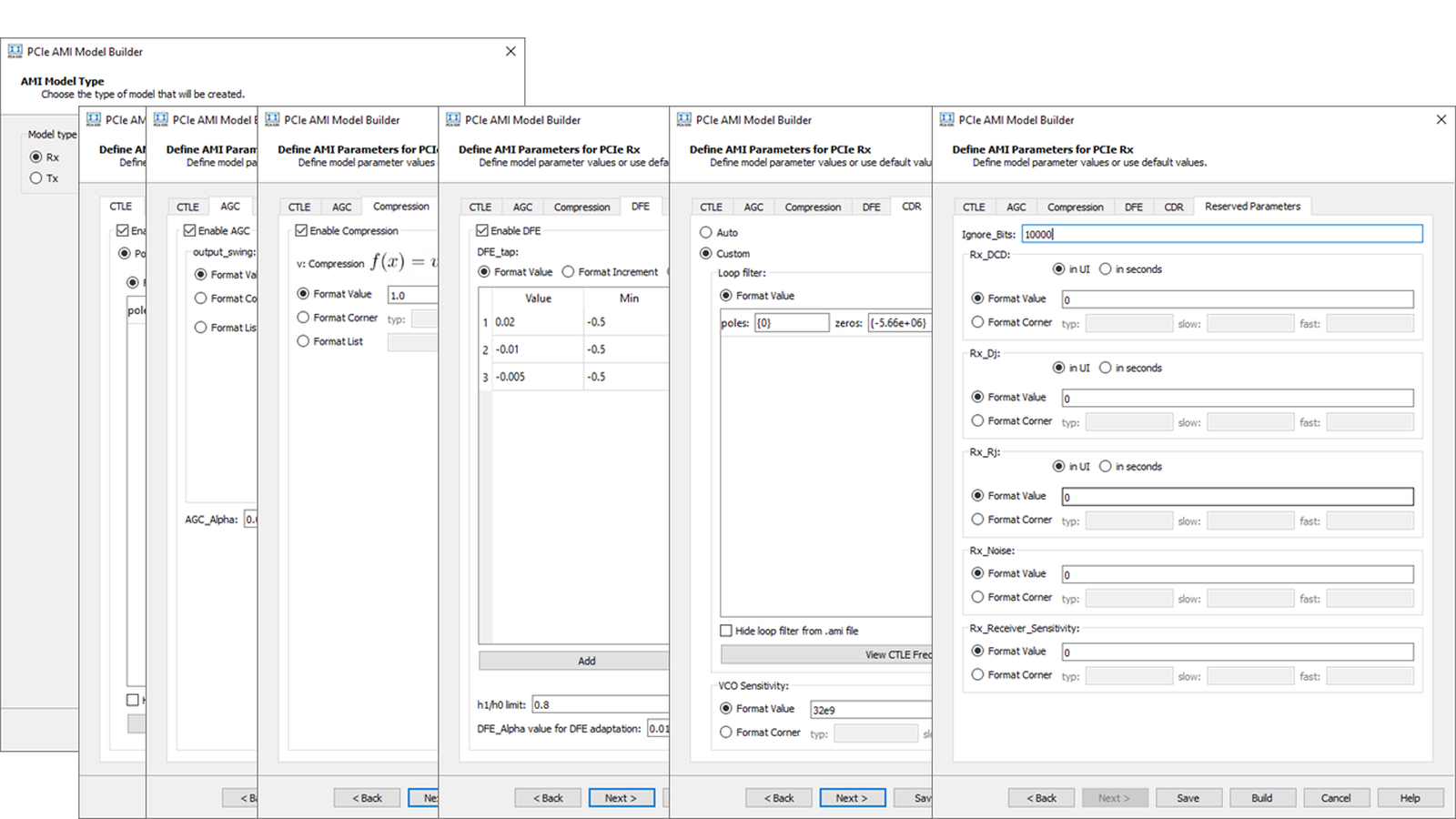Click title bar icon of Reserved Parameters dialog
The width and height of the screenshot is (1456, 819).
coord(946,120)
